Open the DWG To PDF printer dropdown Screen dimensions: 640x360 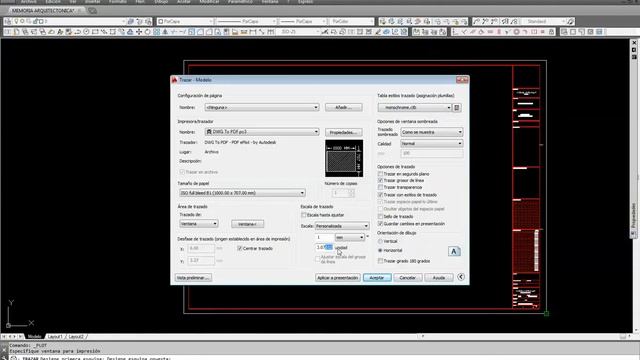coord(262,132)
